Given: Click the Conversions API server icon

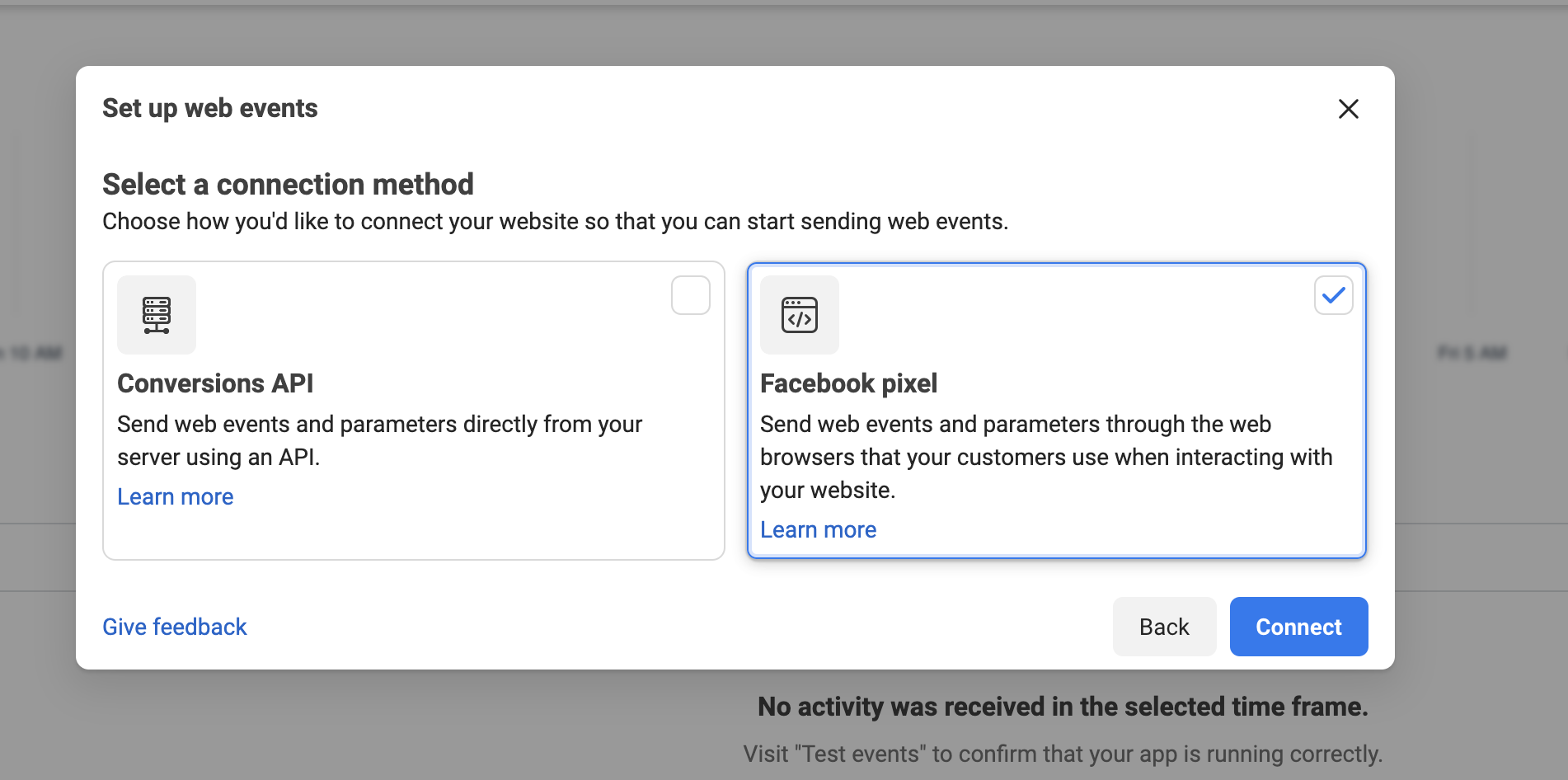Looking at the screenshot, I should click(x=157, y=315).
